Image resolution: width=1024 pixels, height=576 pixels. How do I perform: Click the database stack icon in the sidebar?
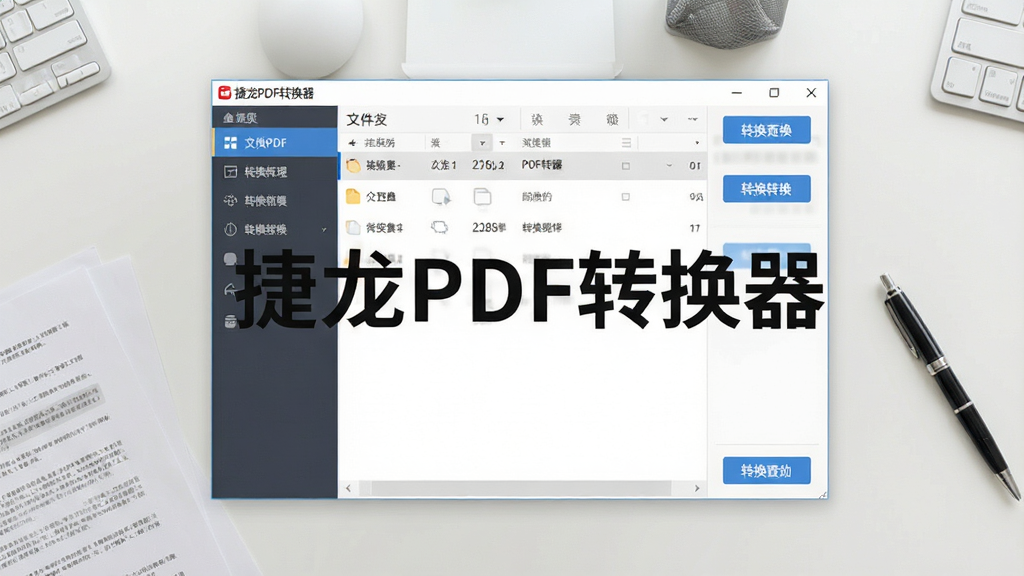coord(230,321)
